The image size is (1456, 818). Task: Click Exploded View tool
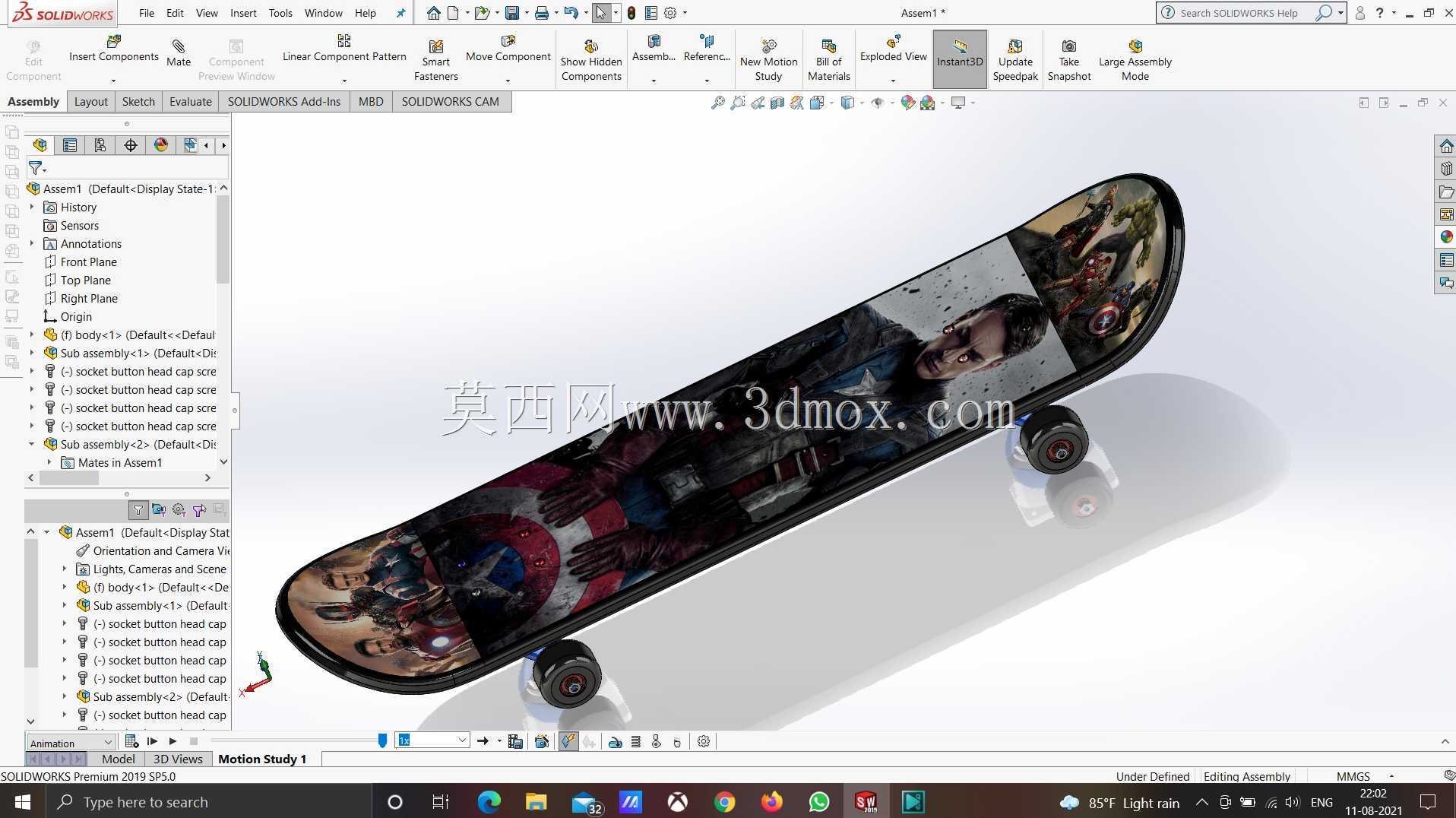[x=893, y=49]
